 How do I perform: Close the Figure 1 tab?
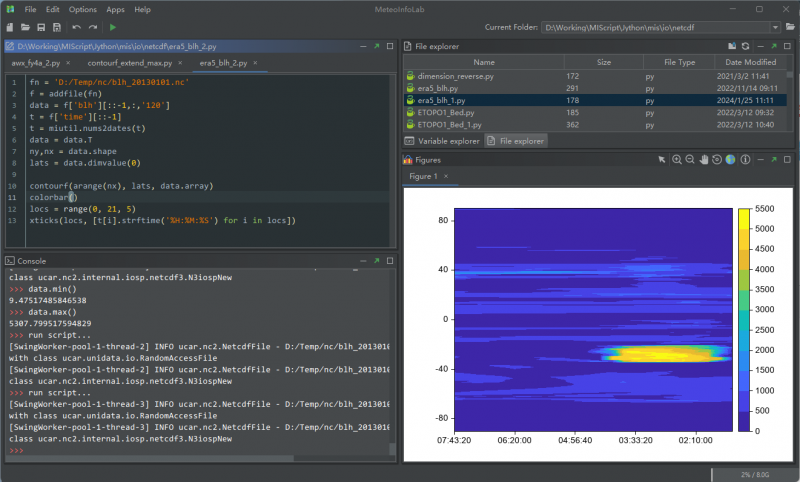click(446, 177)
